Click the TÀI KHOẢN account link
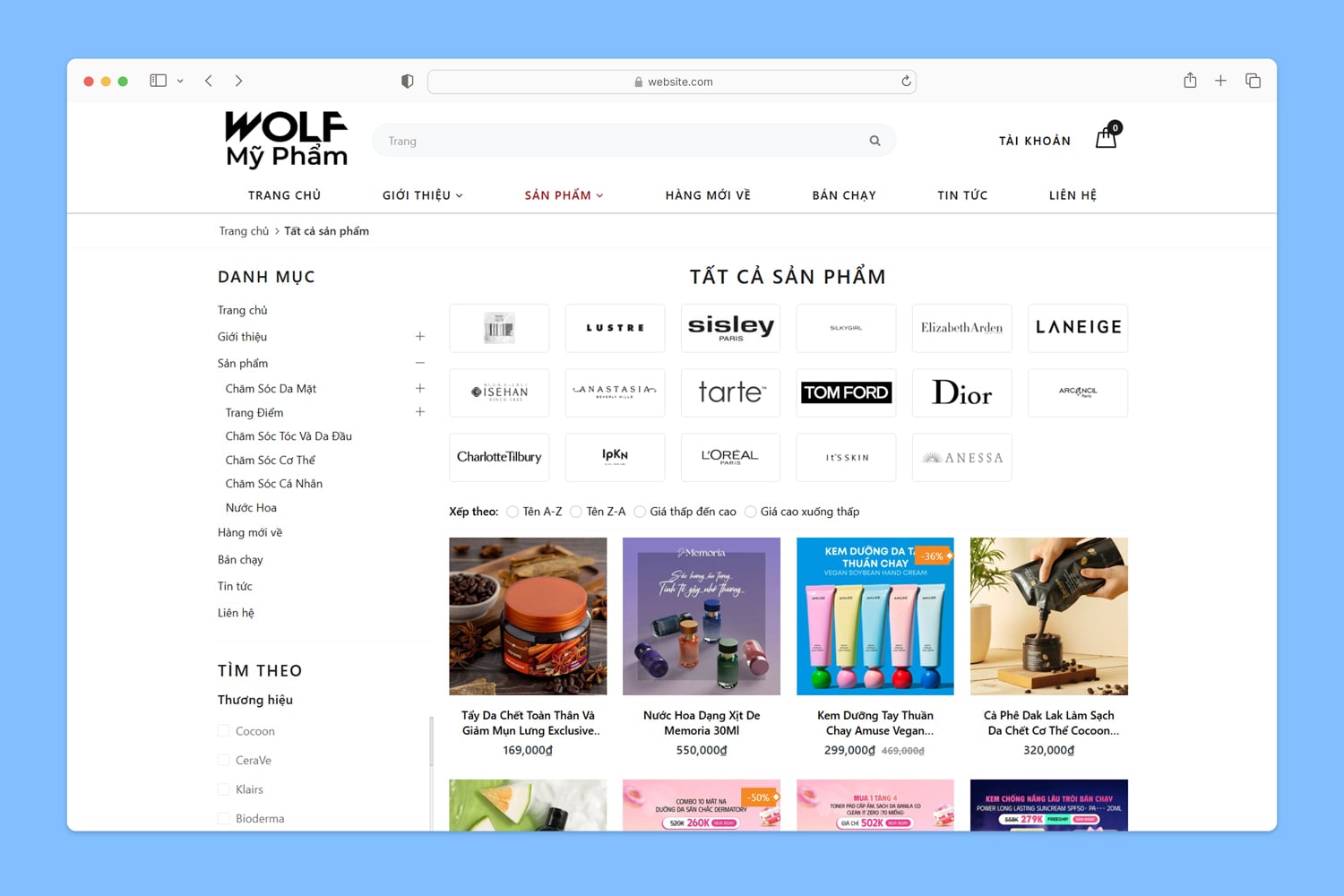 pos(1035,141)
